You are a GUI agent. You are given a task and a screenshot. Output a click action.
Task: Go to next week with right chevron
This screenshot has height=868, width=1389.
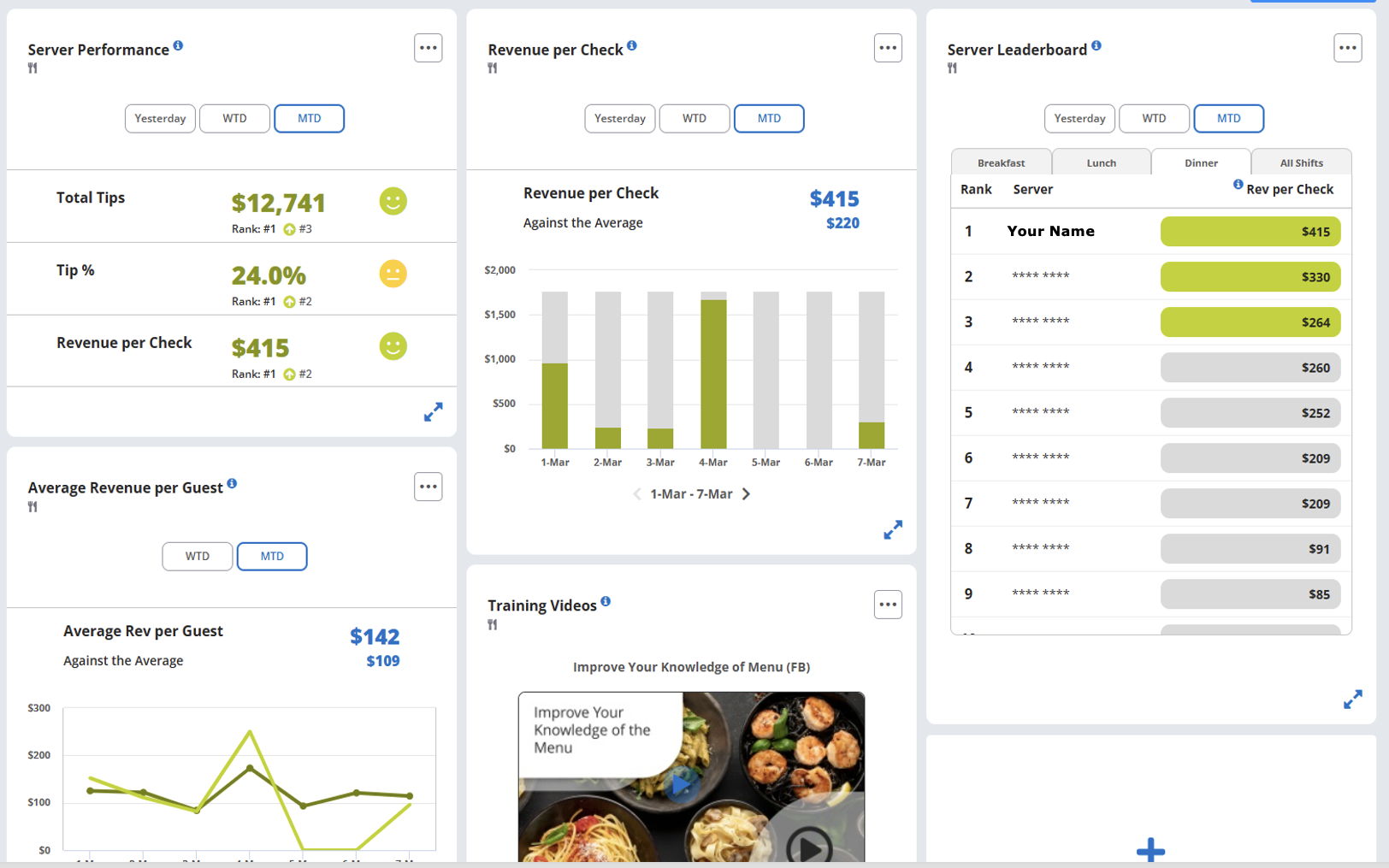(746, 494)
